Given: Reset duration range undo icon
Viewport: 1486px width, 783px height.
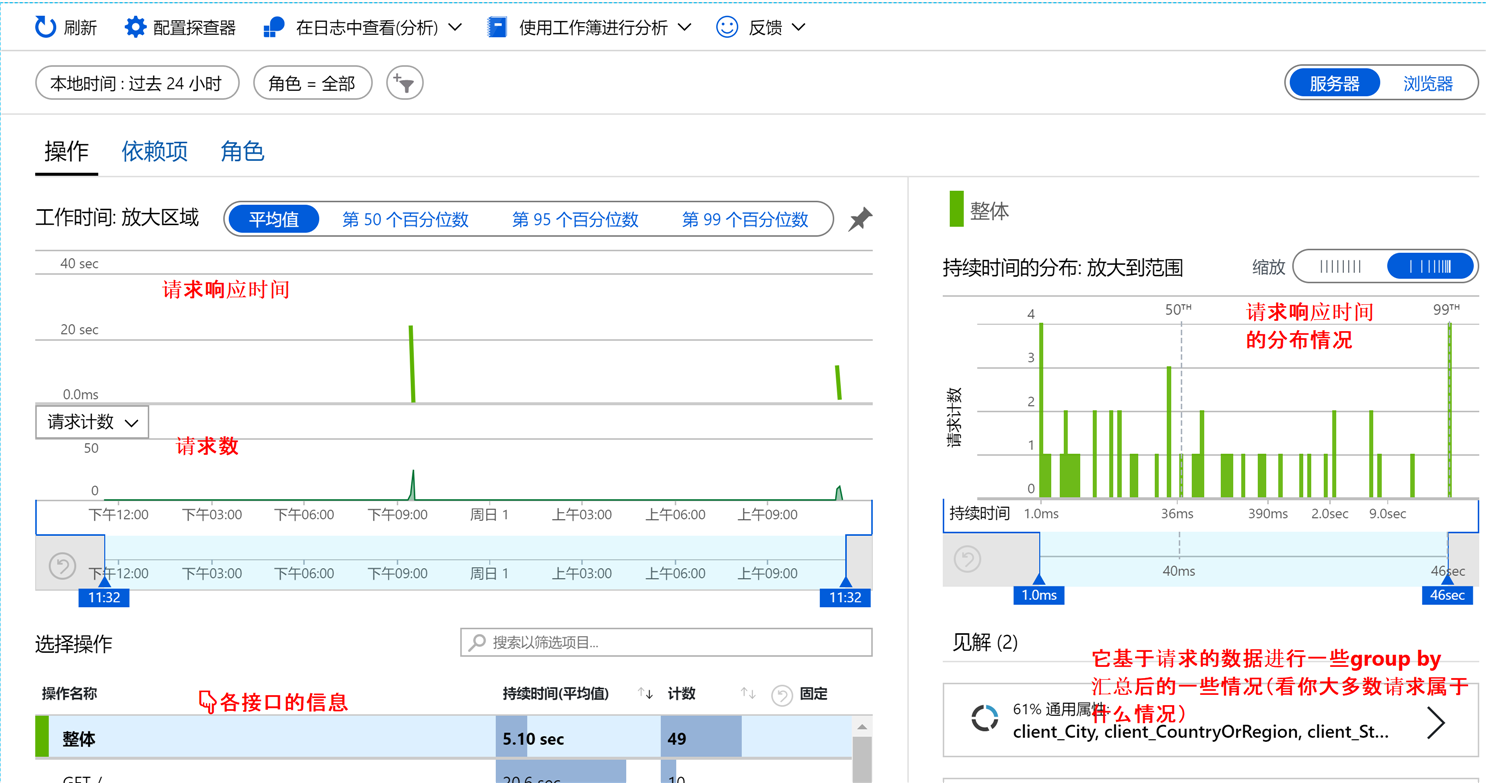Looking at the screenshot, I should [x=967, y=559].
